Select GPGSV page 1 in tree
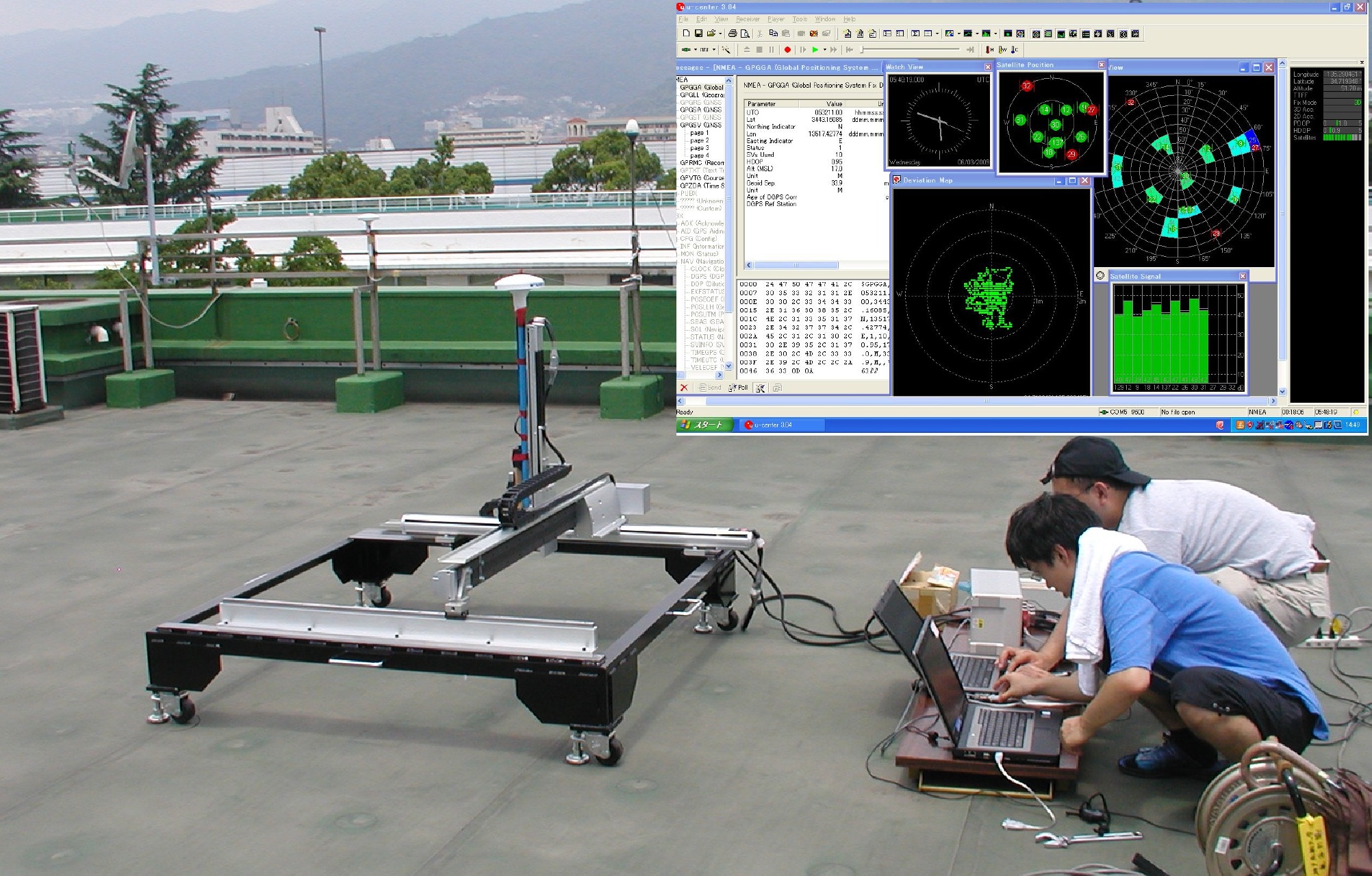 699,133
